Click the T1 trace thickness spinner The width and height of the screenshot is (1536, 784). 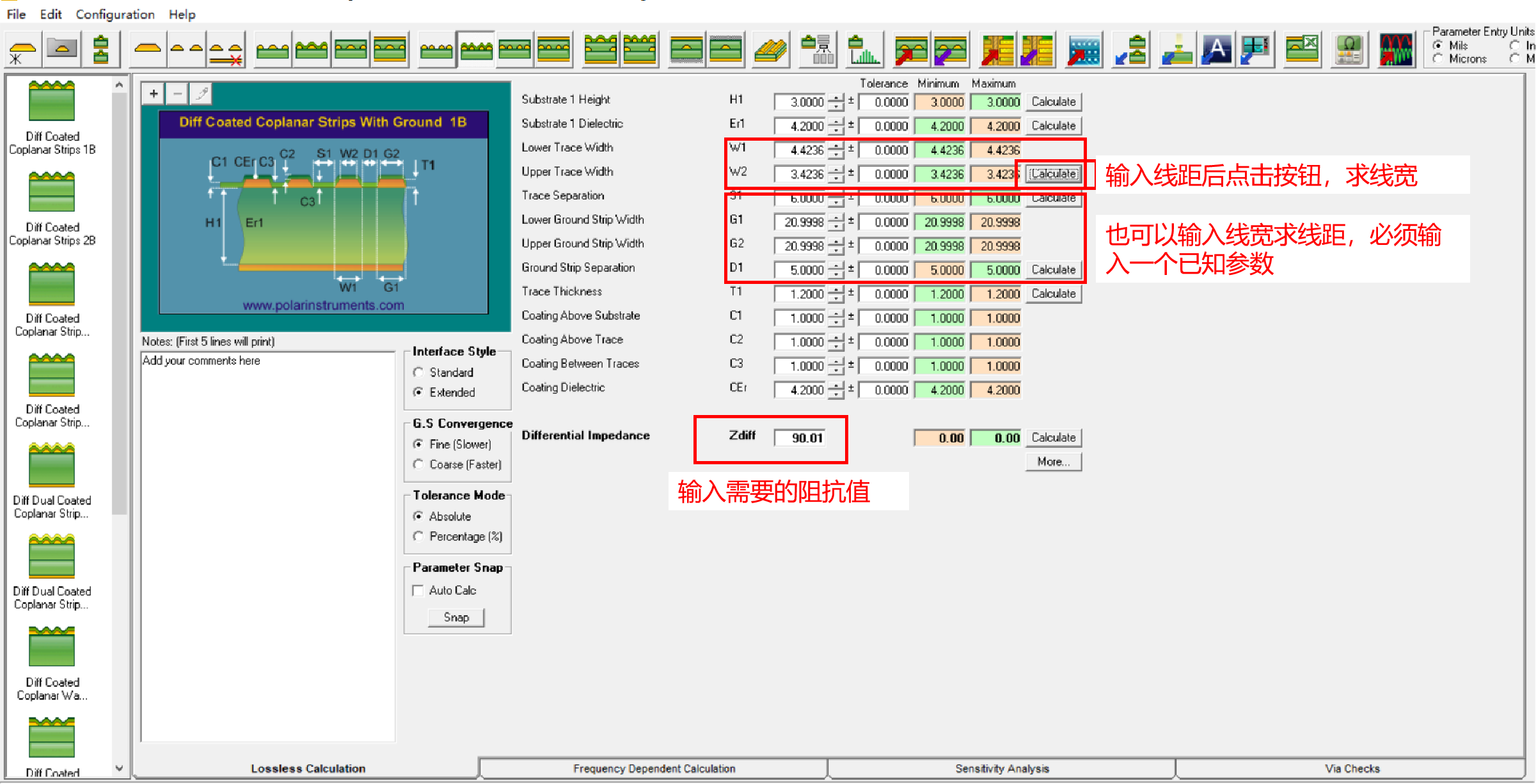click(835, 294)
